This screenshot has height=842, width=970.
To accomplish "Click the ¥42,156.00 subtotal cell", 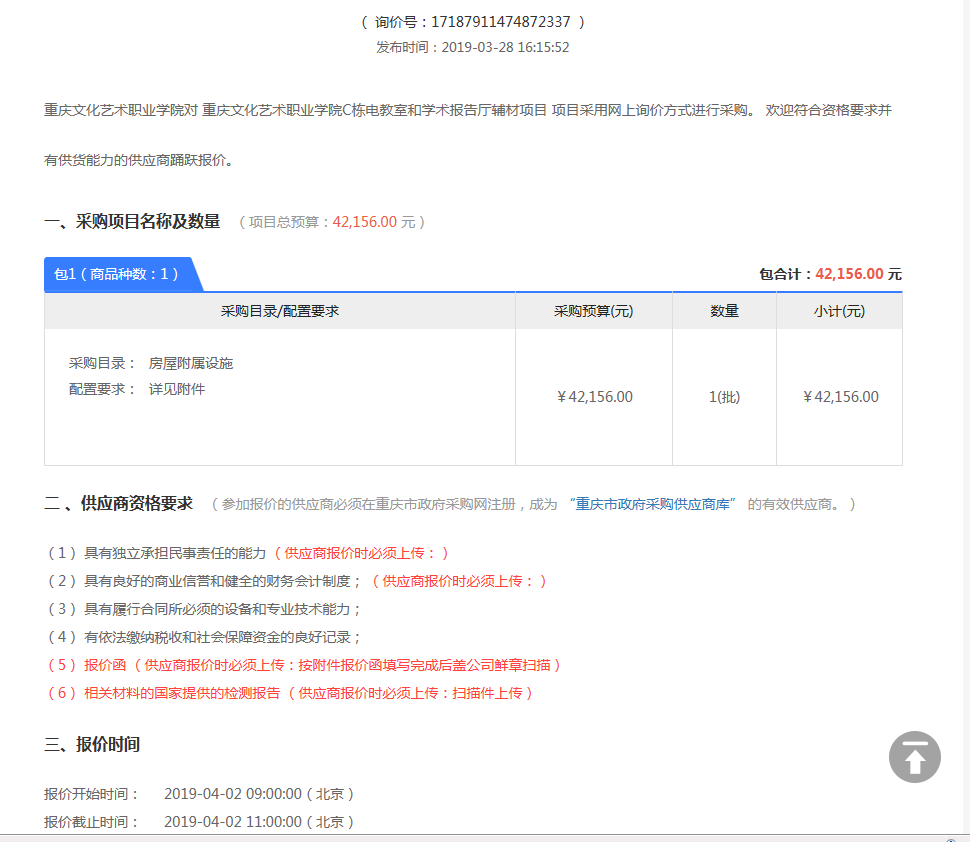I will click(841, 397).
